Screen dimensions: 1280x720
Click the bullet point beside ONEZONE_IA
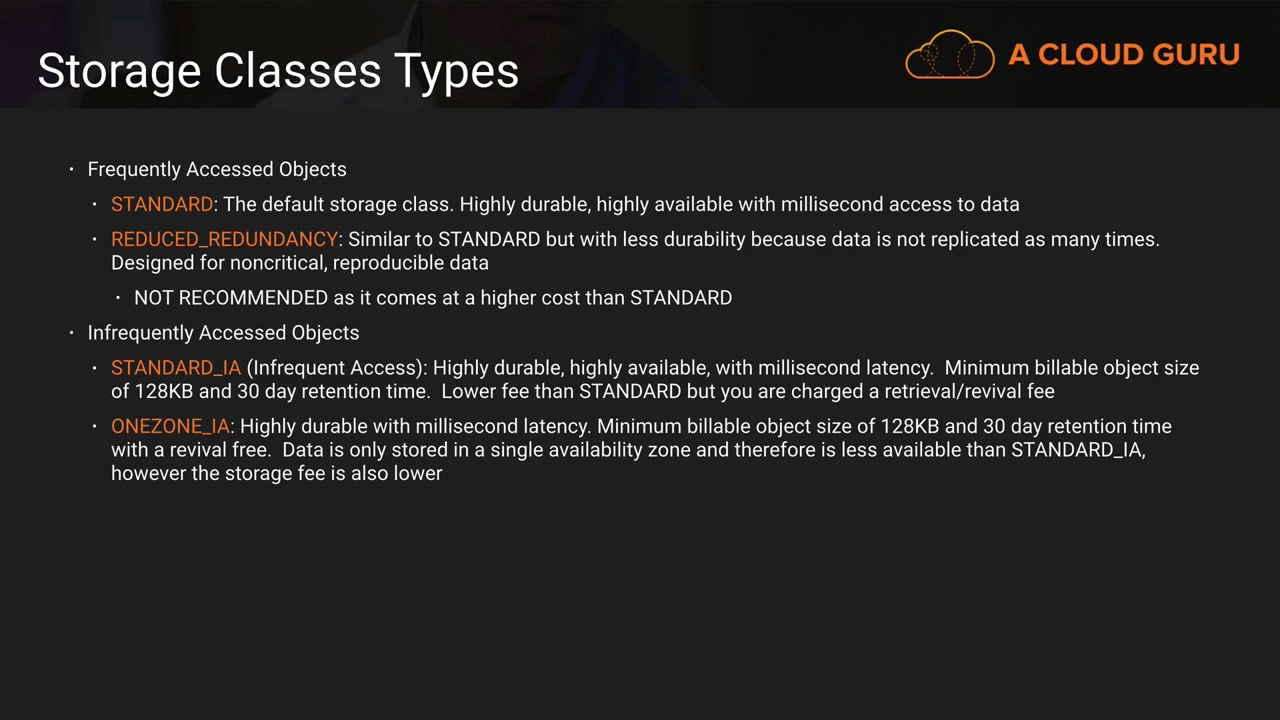pos(95,426)
